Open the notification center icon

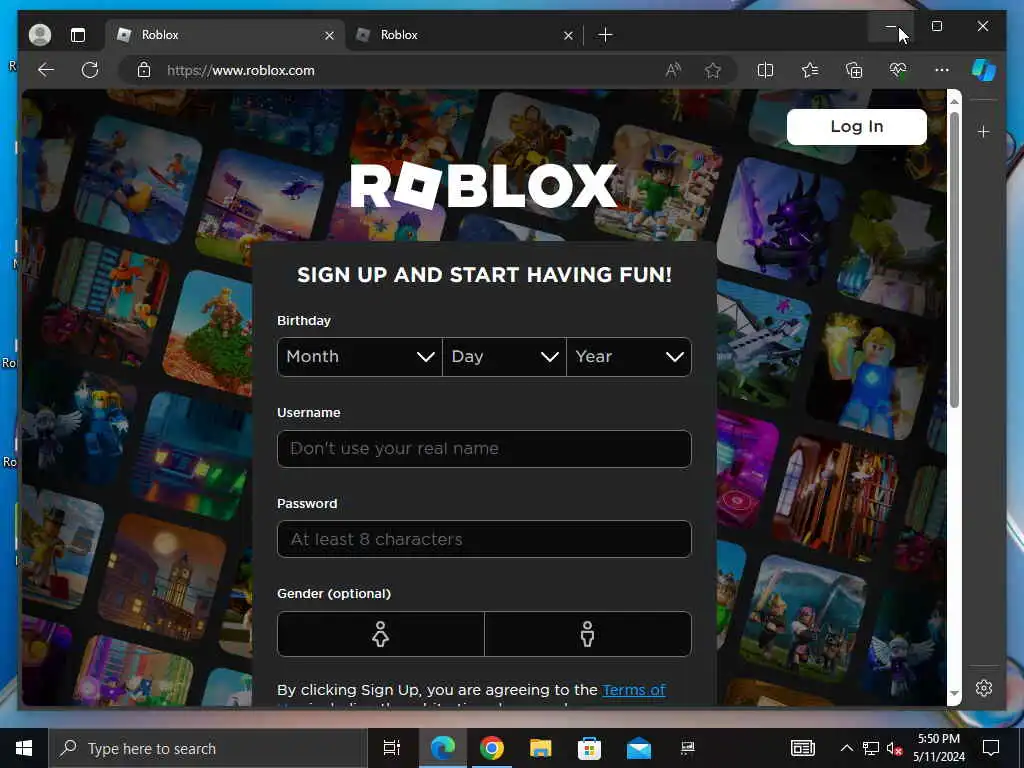click(991, 748)
